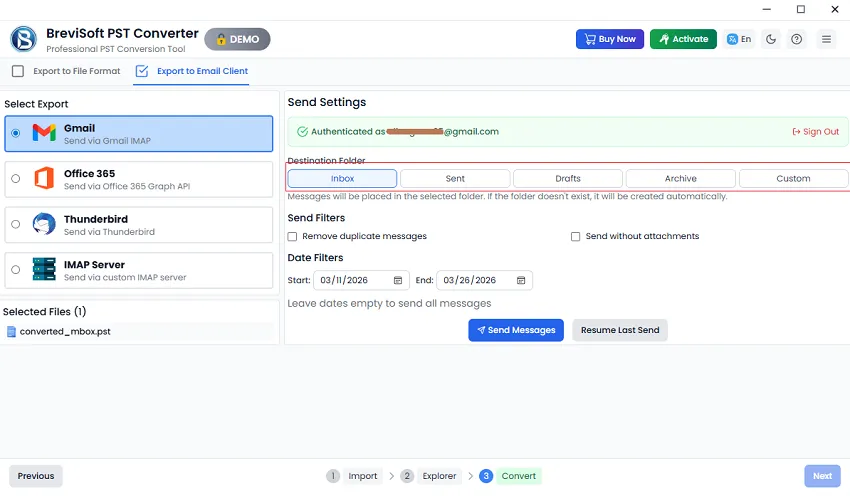This screenshot has height=496, width=850.
Task: Click the Office 365 logo icon
Action: pos(44,179)
